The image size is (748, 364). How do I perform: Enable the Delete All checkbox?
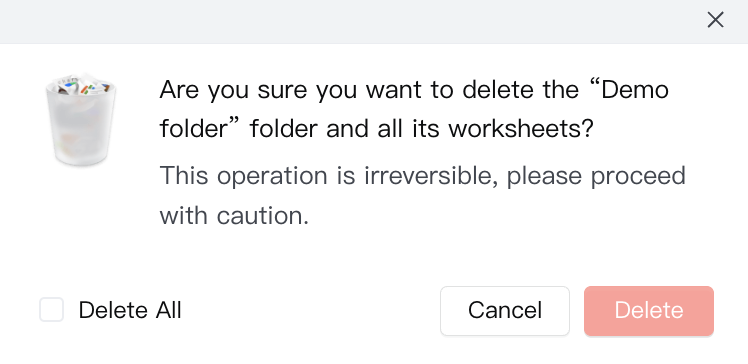(52, 310)
